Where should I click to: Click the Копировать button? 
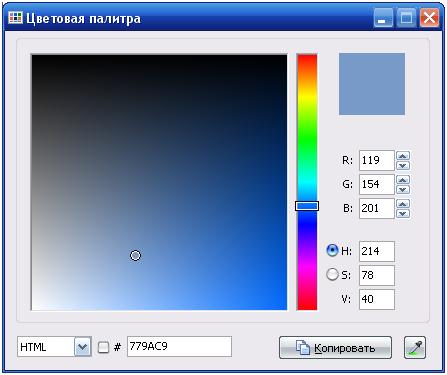pos(335,347)
